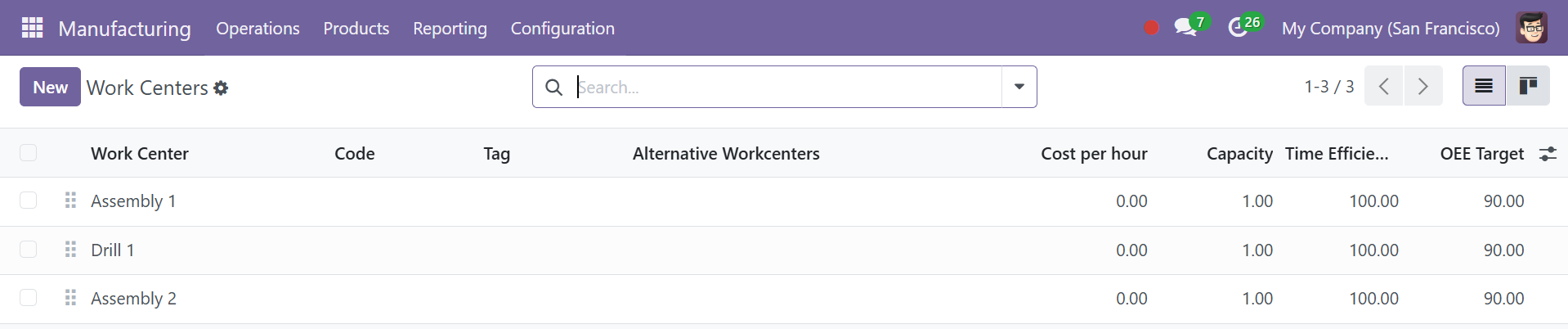The image size is (1568, 329).
Task: Open company switcher My Company (San Francisco)
Action: click(1391, 28)
